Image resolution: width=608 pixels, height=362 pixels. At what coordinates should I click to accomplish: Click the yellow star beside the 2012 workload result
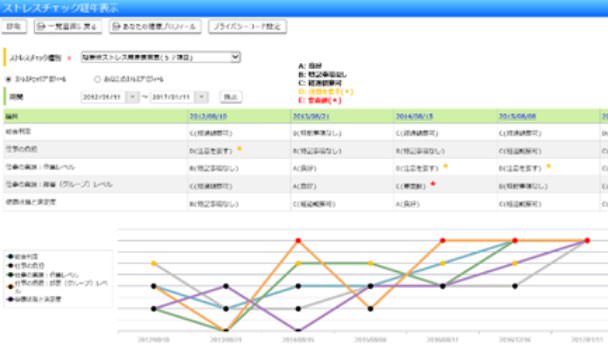(240, 148)
